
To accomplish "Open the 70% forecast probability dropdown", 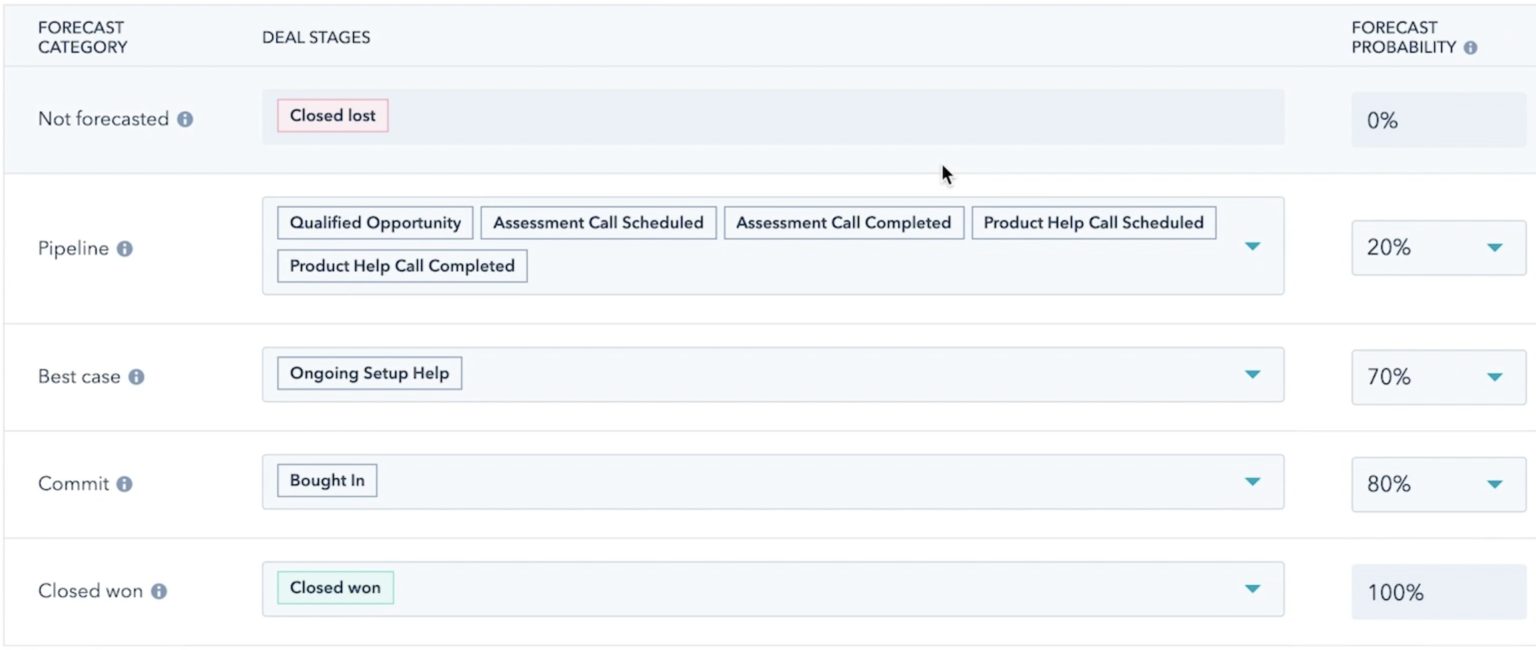I will (x=1495, y=377).
